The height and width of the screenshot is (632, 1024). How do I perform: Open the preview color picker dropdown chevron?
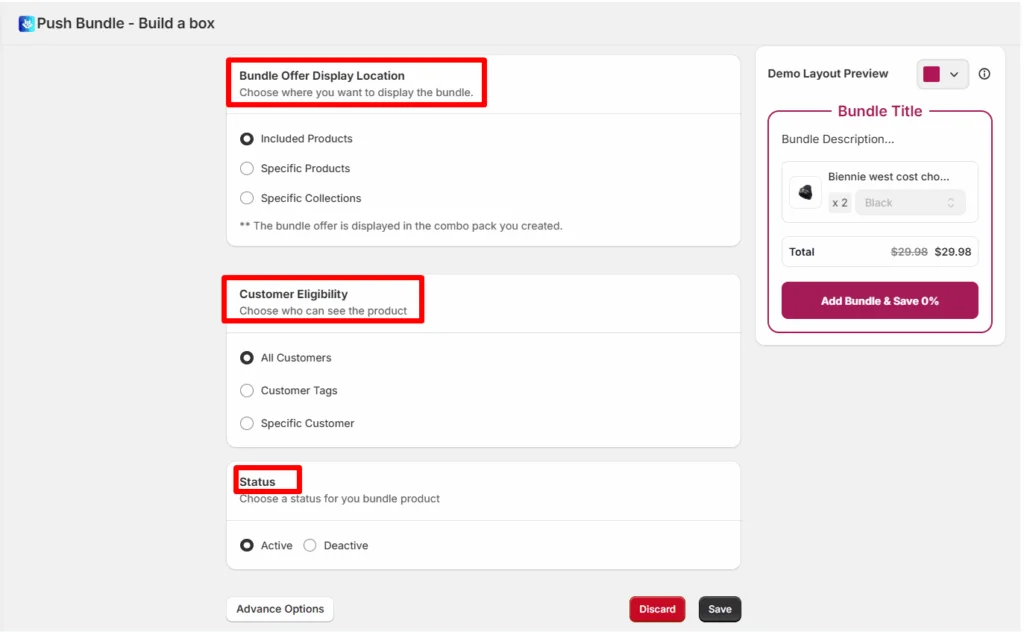click(x=954, y=74)
